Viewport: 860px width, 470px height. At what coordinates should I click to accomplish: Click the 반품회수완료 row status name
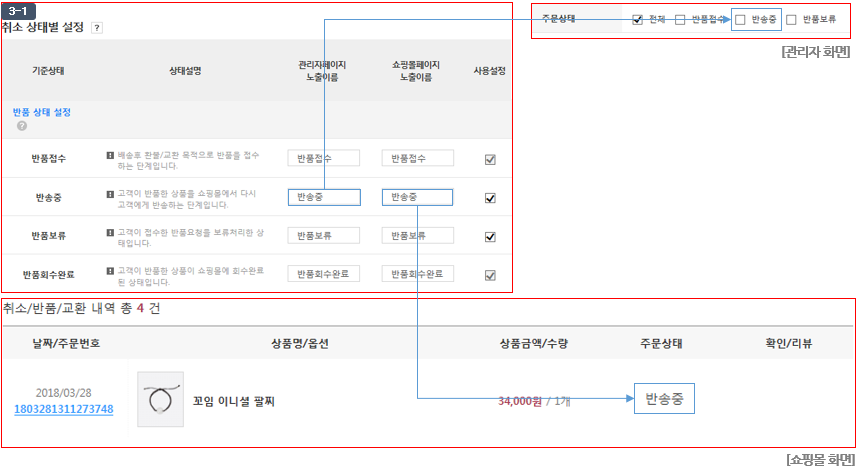tap(48, 275)
